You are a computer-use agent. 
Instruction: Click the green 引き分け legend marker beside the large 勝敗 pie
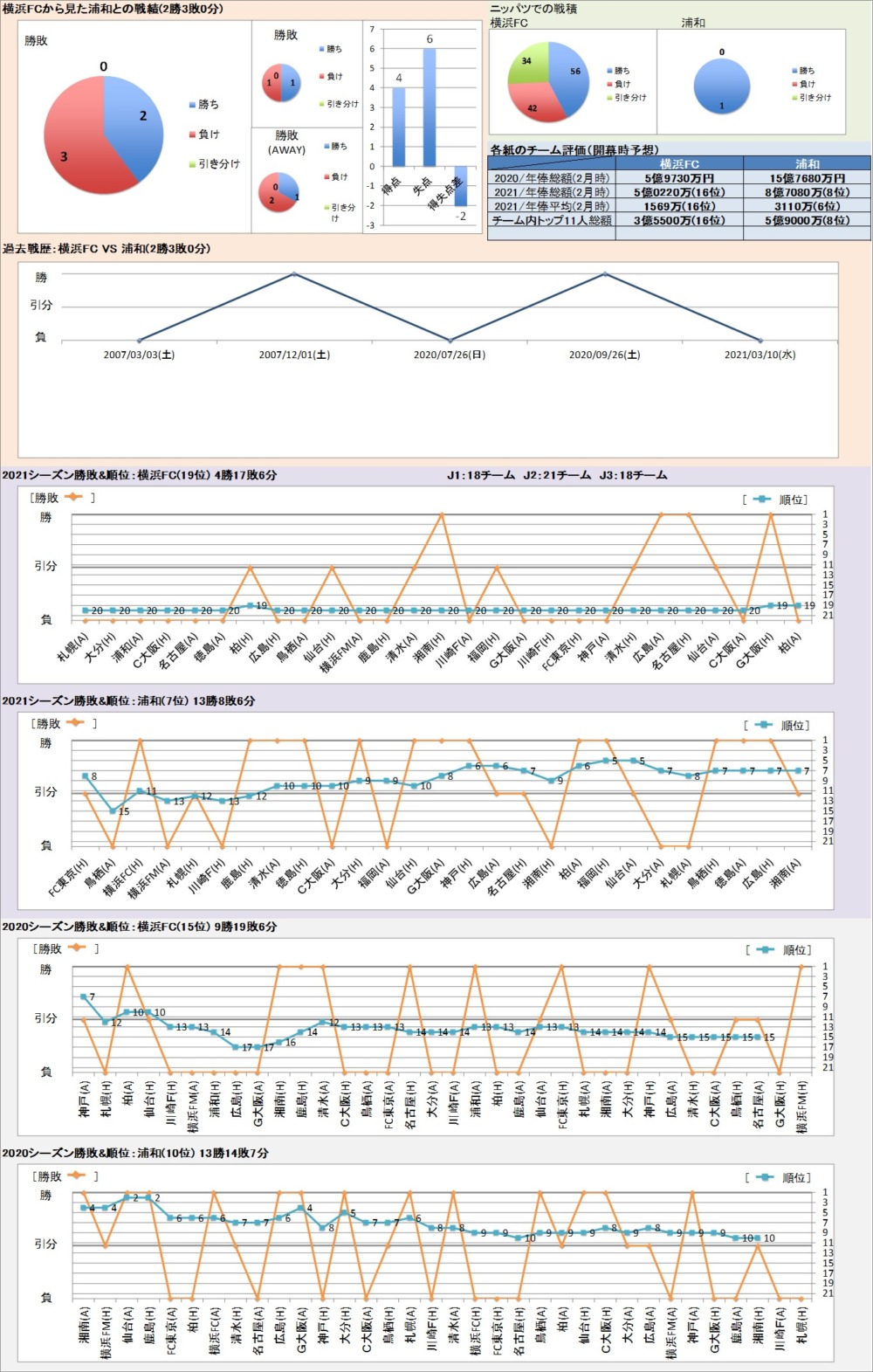[192, 164]
